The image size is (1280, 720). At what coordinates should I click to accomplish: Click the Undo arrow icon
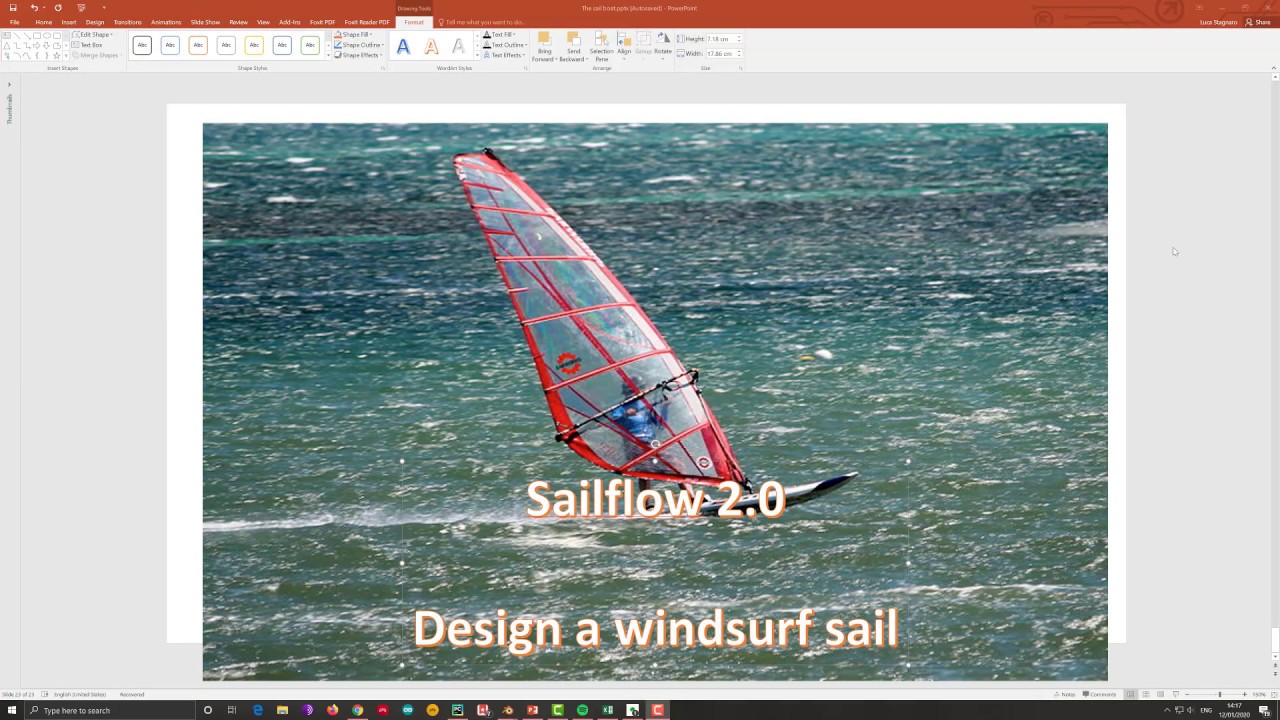pyautogui.click(x=33, y=8)
